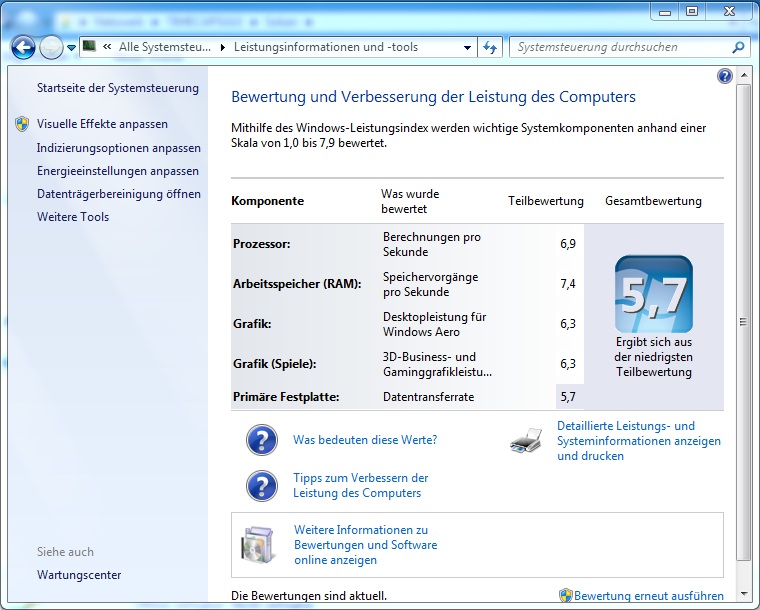Expand the double-chevron breadcrumb overflow

[x=107, y=47]
